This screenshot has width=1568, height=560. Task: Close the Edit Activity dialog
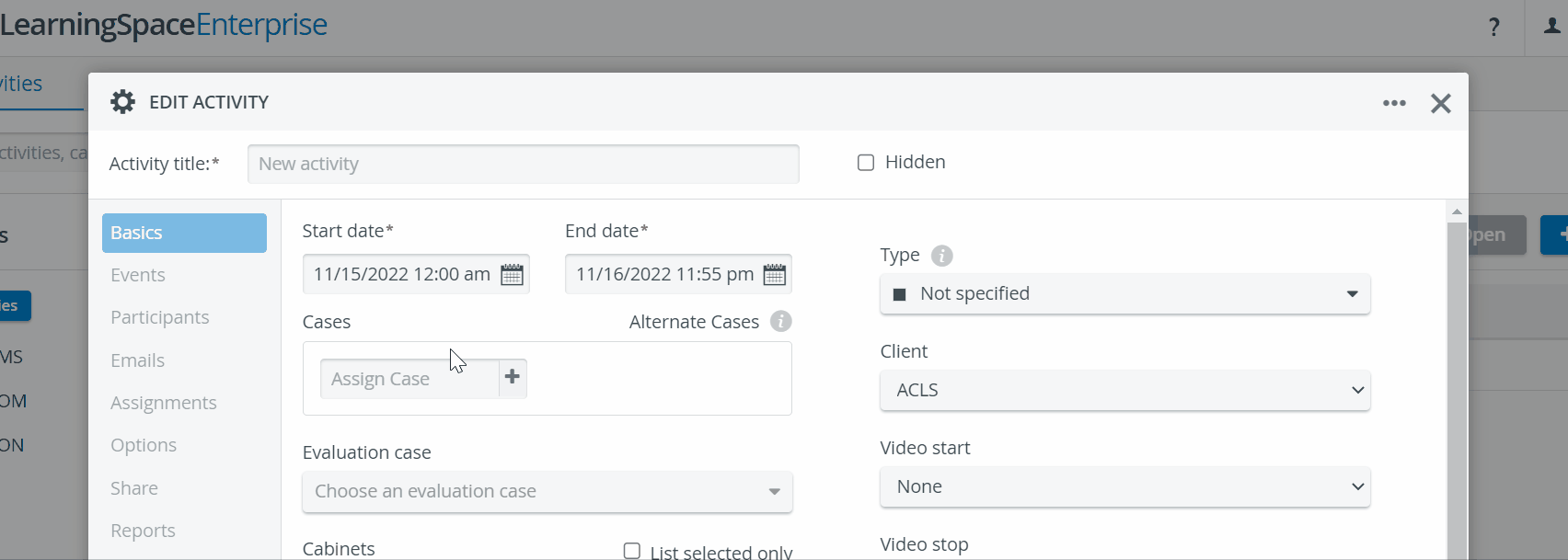tap(1441, 103)
